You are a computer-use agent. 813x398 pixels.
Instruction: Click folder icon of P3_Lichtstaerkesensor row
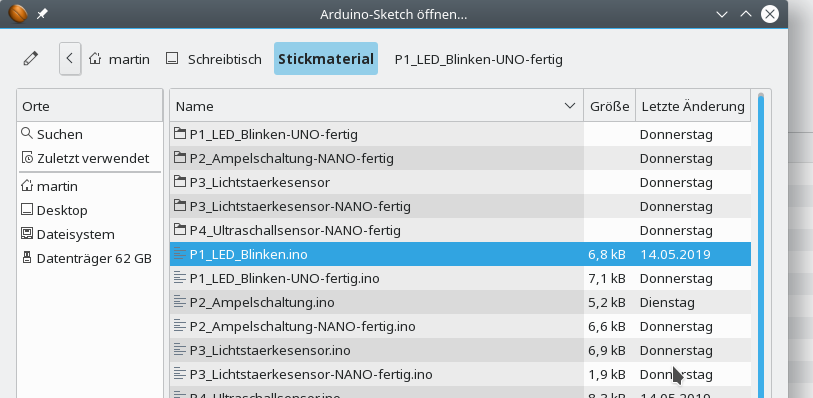[x=179, y=182]
